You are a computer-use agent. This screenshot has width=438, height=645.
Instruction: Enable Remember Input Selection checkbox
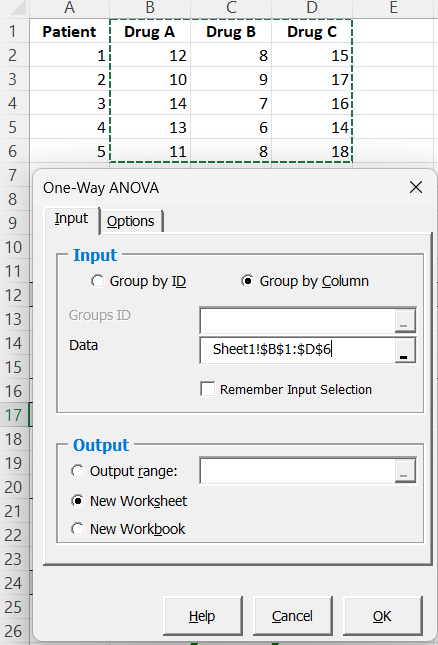[207, 389]
